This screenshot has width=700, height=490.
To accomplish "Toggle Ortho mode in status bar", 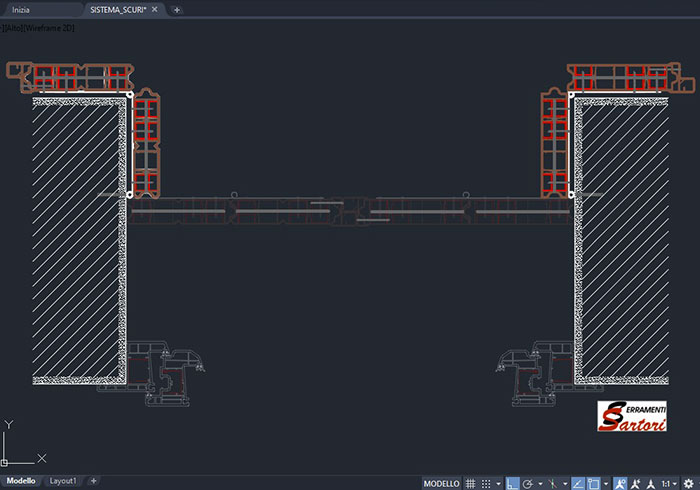I will point(511,483).
